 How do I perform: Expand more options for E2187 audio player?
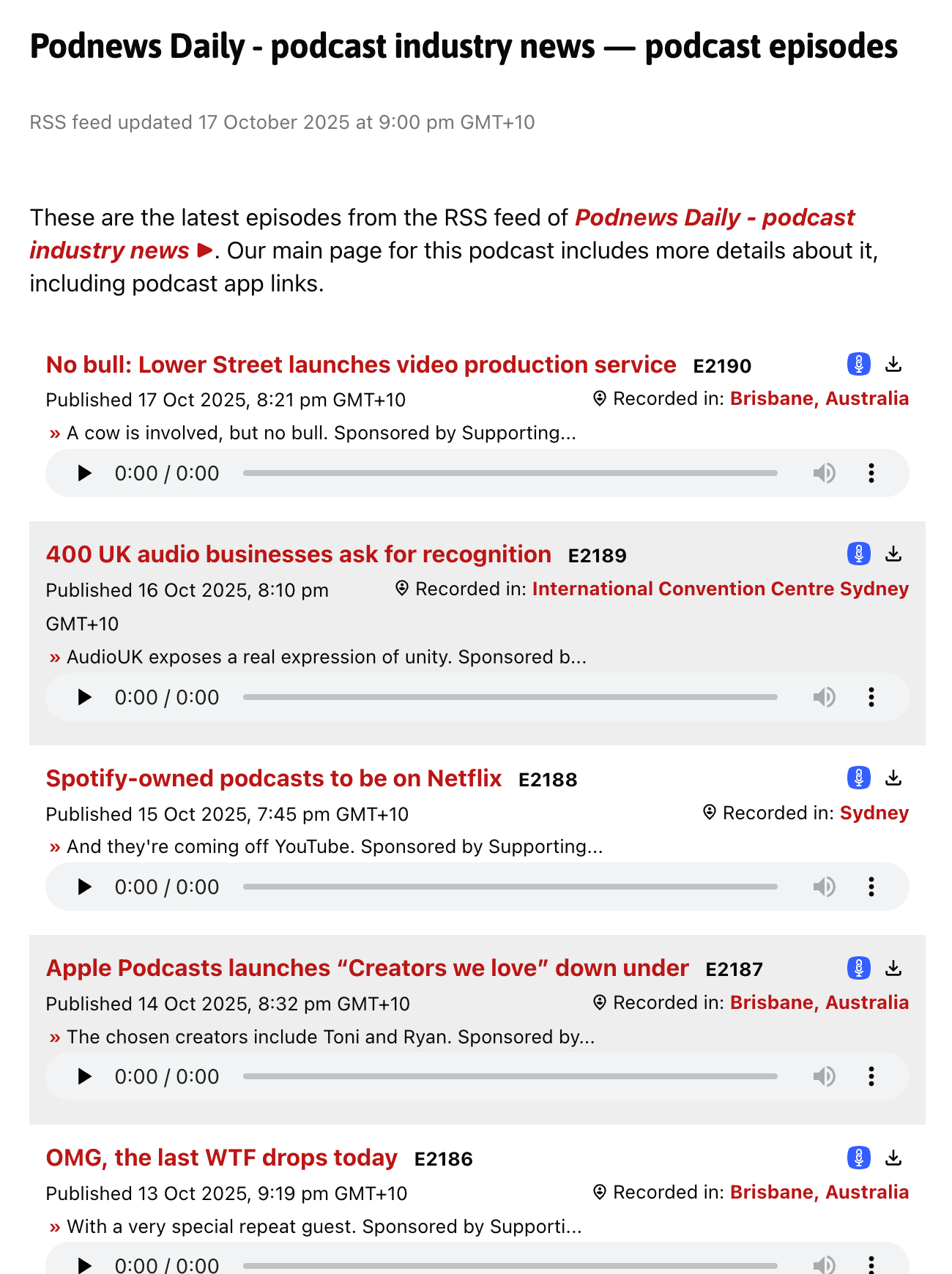(871, 1076)
